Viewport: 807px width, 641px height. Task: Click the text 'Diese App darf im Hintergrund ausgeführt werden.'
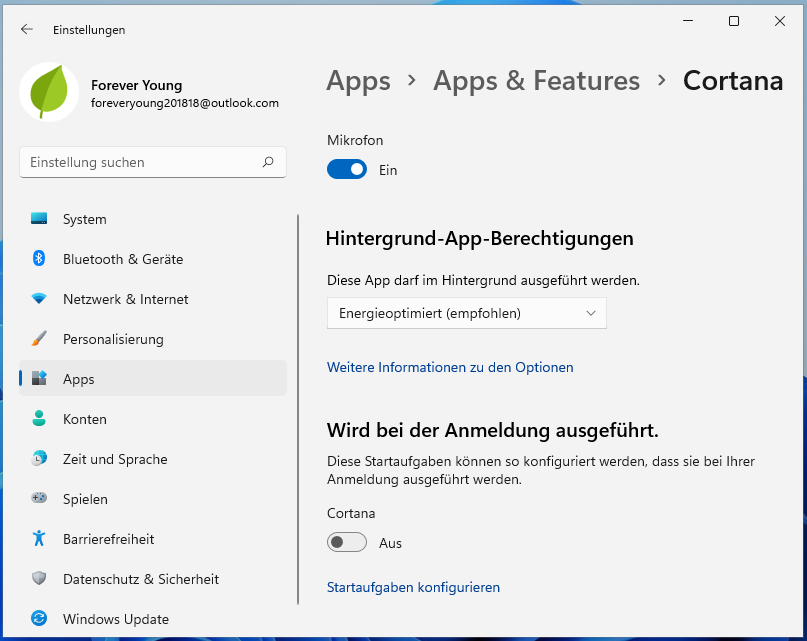[x=483, y=281]
